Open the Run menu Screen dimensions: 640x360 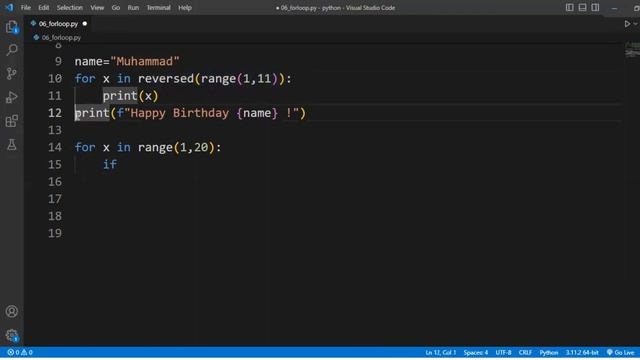pyautogui.click(x=133, y=8)
